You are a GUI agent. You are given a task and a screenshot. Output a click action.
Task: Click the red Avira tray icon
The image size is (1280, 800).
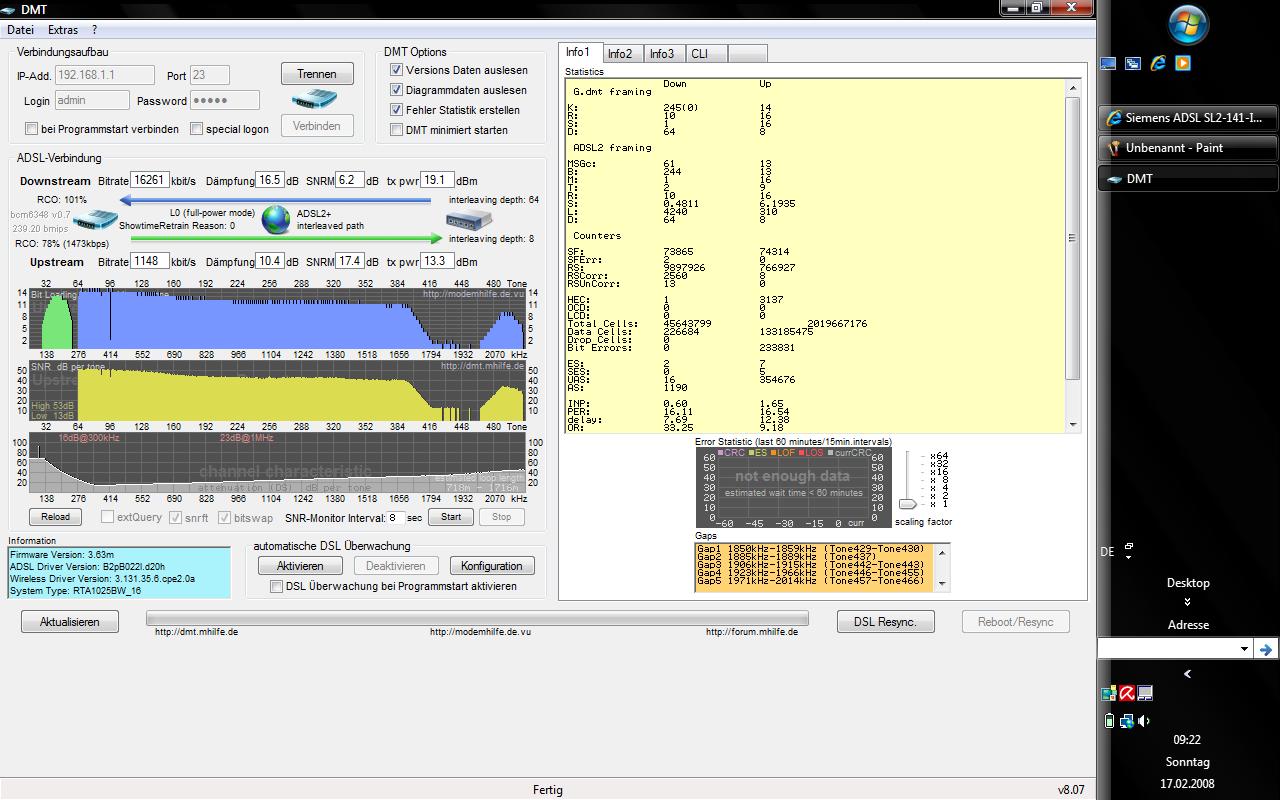(x=1126, y=693)
